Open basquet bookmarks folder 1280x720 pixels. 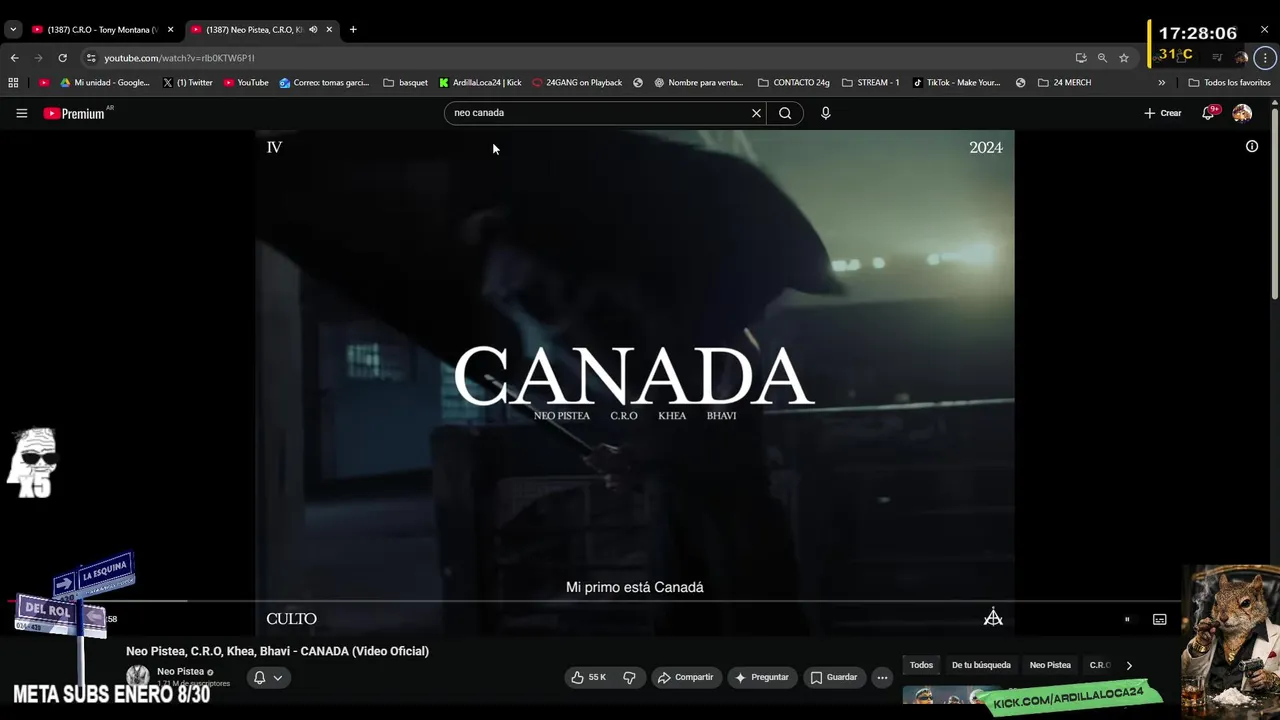405,83
